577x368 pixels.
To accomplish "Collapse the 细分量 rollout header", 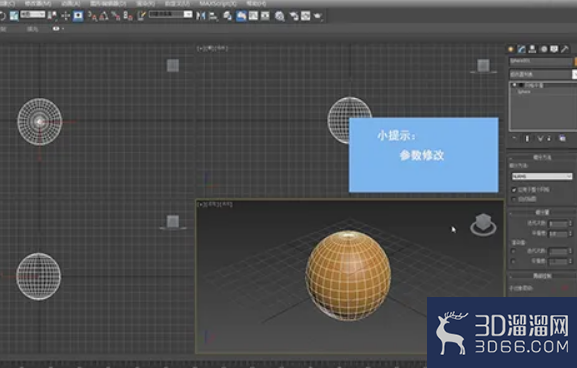I will point(542,212).
